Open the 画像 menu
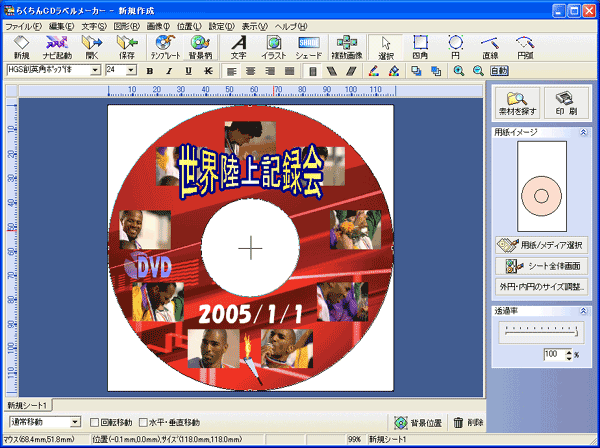This screenshot has height=448, width=600. coord(158,26)
